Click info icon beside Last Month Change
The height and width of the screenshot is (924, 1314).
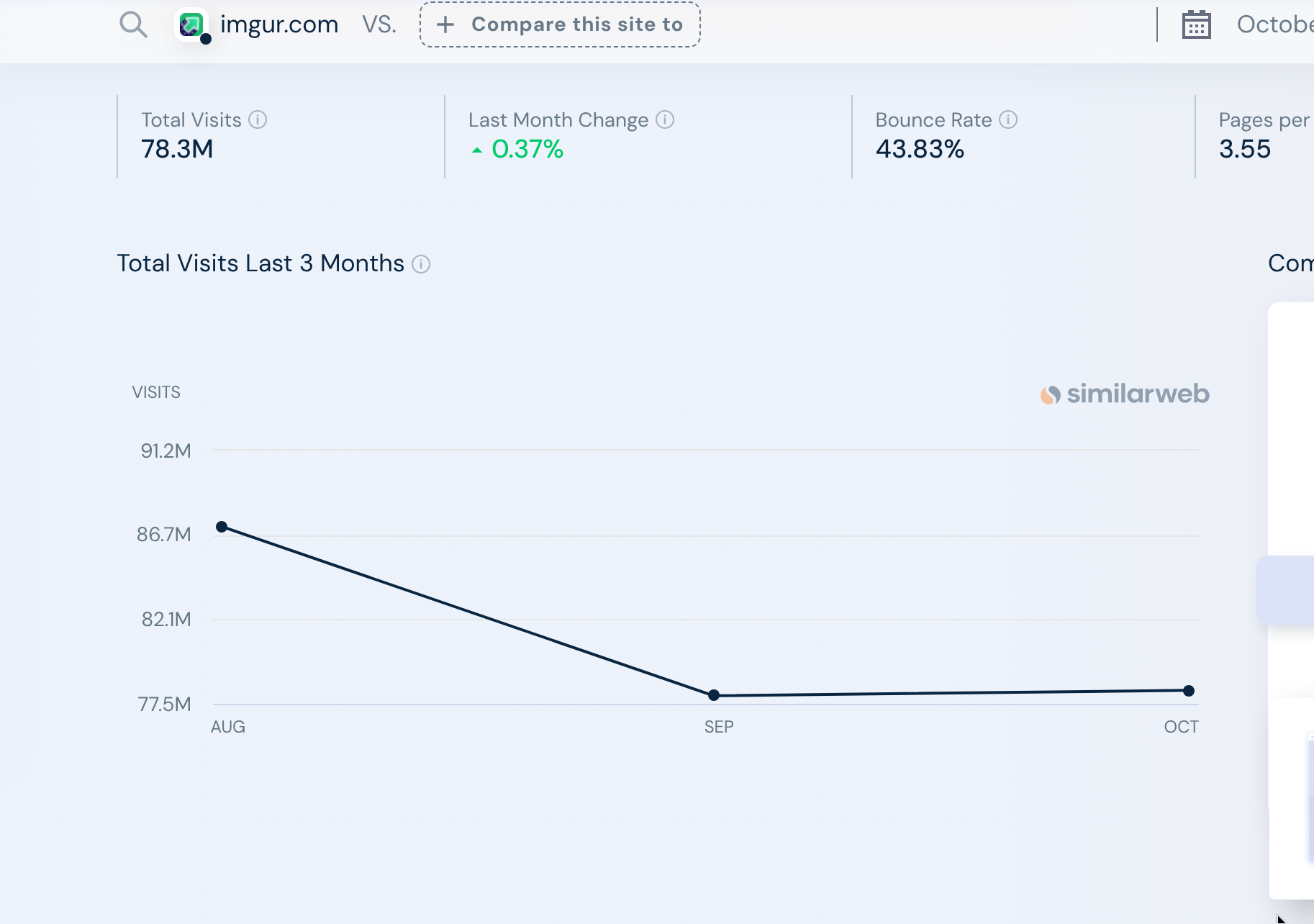coord(665,119)
